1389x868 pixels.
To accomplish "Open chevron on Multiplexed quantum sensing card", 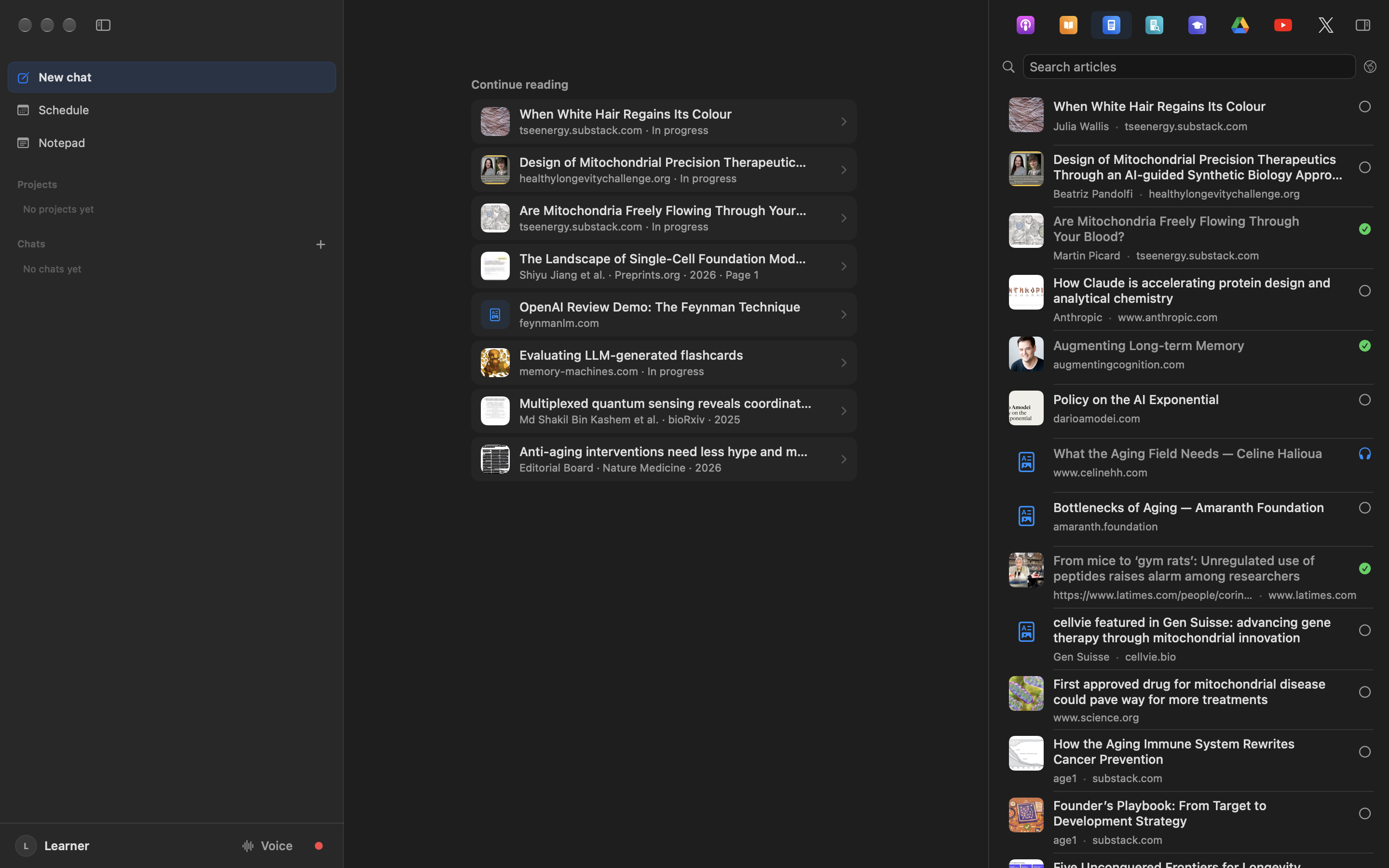I will [843, 411].
